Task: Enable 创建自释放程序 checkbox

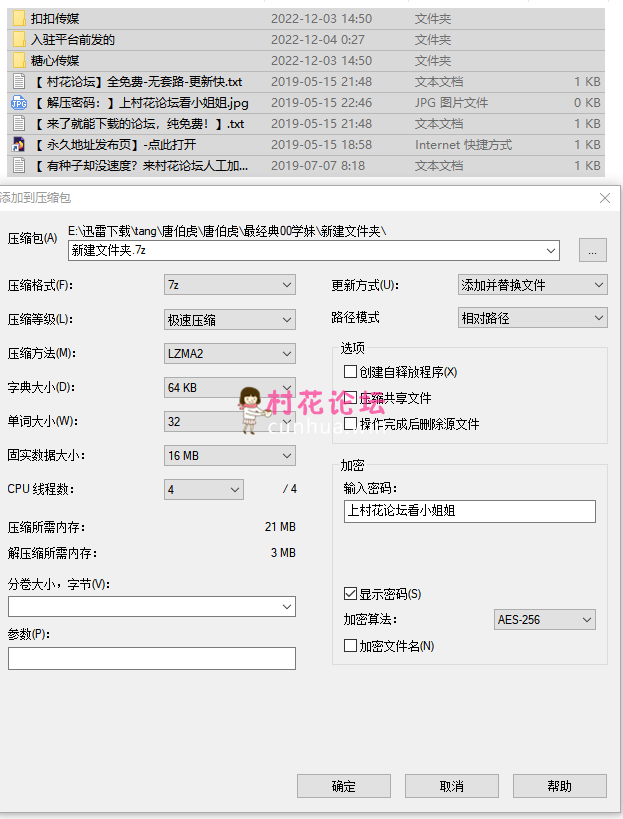Action: [350, 372]
